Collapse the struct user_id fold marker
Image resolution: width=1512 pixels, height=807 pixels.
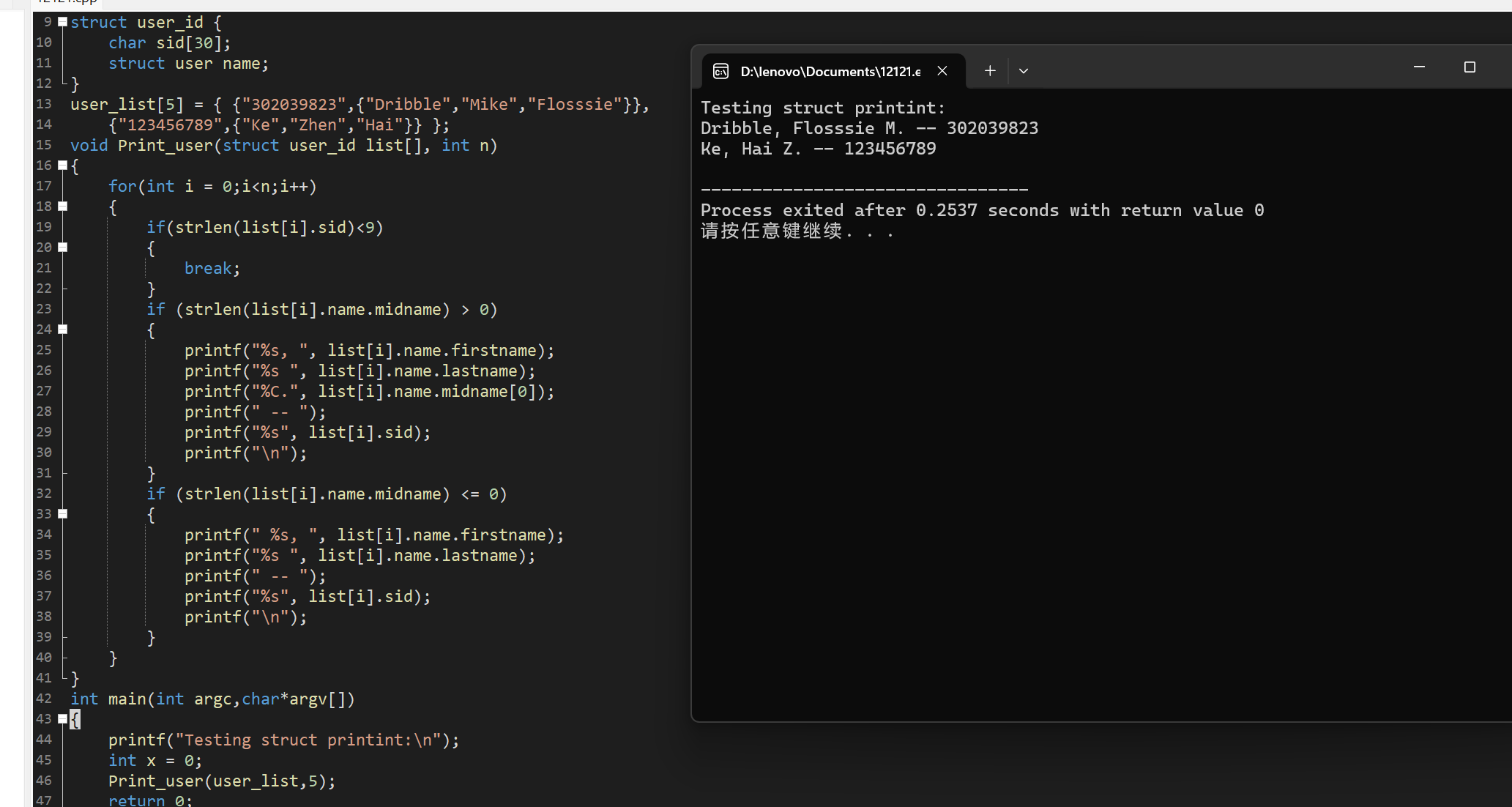63,22
